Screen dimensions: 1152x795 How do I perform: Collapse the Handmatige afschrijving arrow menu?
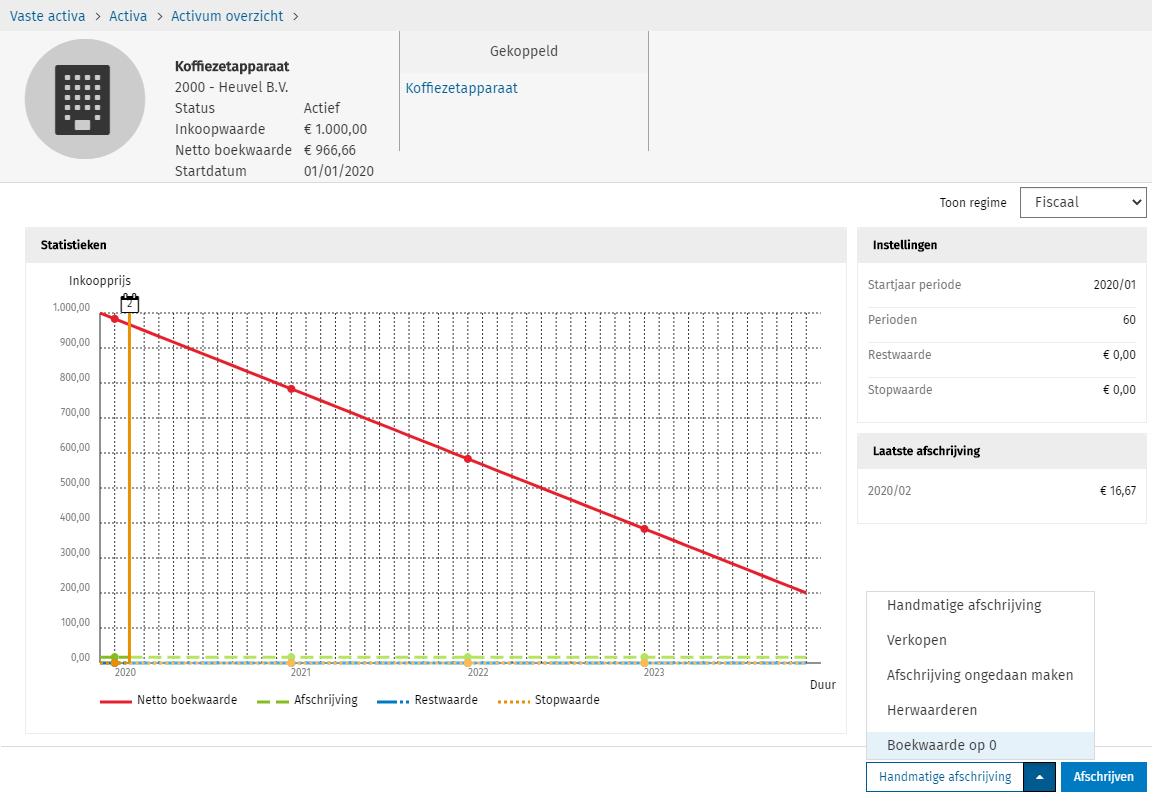click(x=1039, y=777)
